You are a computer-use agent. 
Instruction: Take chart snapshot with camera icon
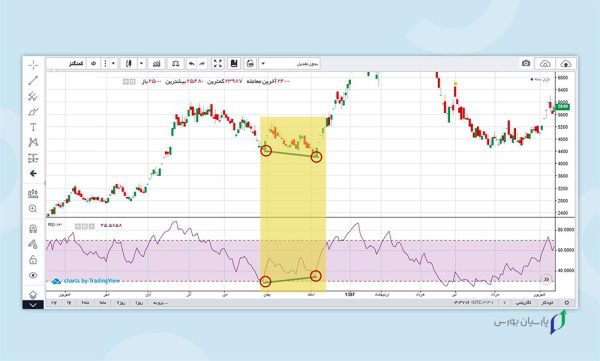pos(526,64)
